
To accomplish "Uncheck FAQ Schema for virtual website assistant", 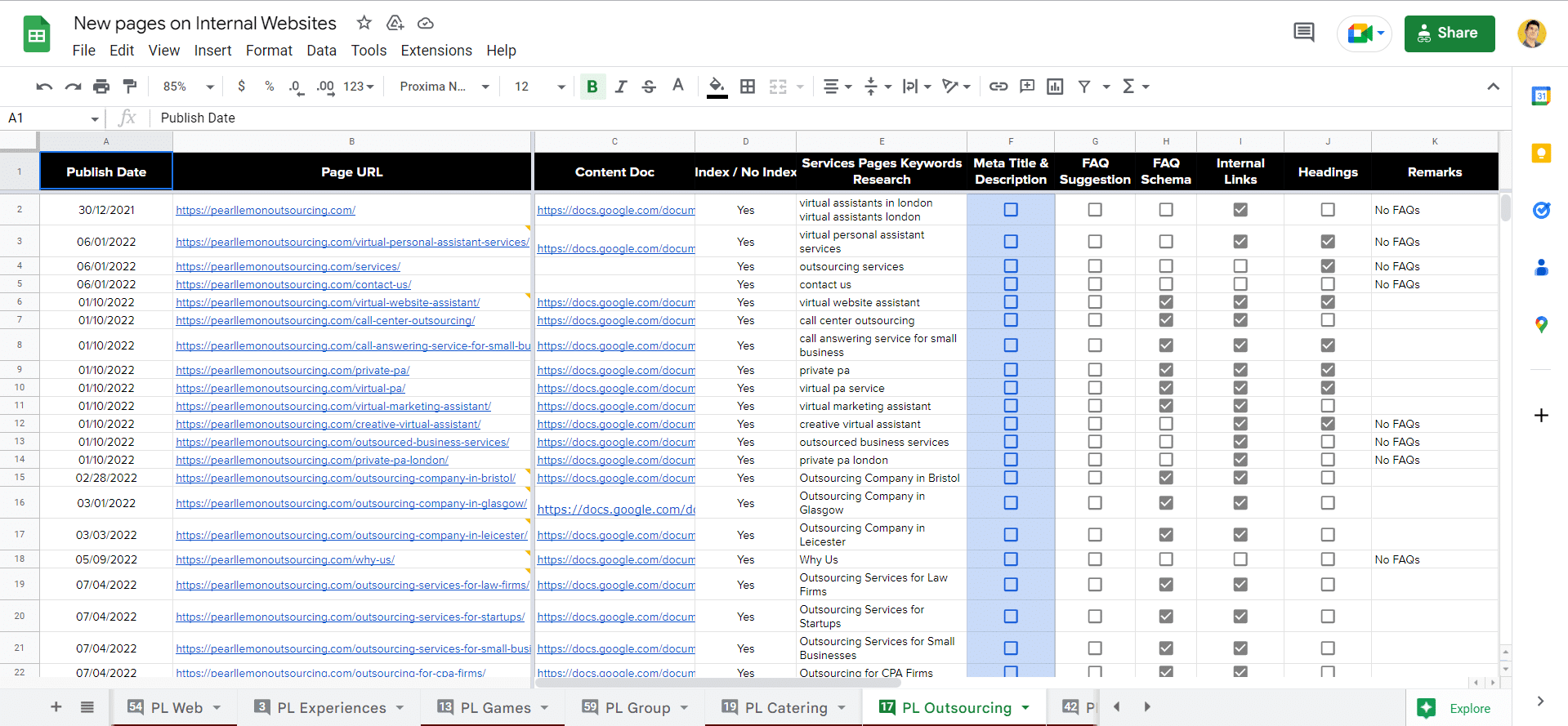I will coord(1166,302).
